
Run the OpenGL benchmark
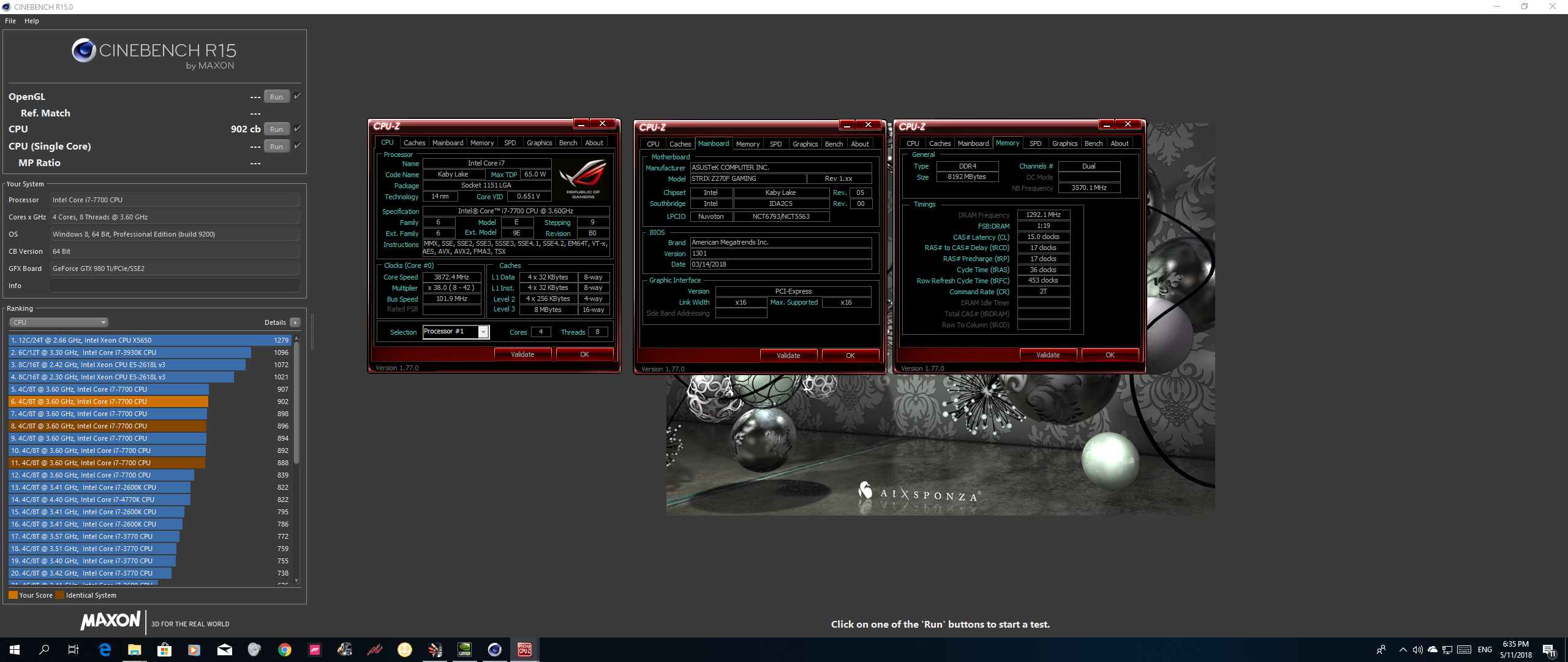coord(276,97)
